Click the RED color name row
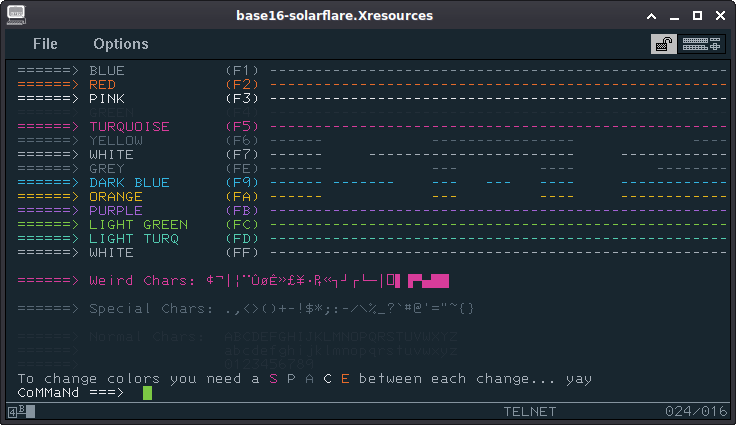The width and height of the screenshot is (736, 425). tap(102, 85)
